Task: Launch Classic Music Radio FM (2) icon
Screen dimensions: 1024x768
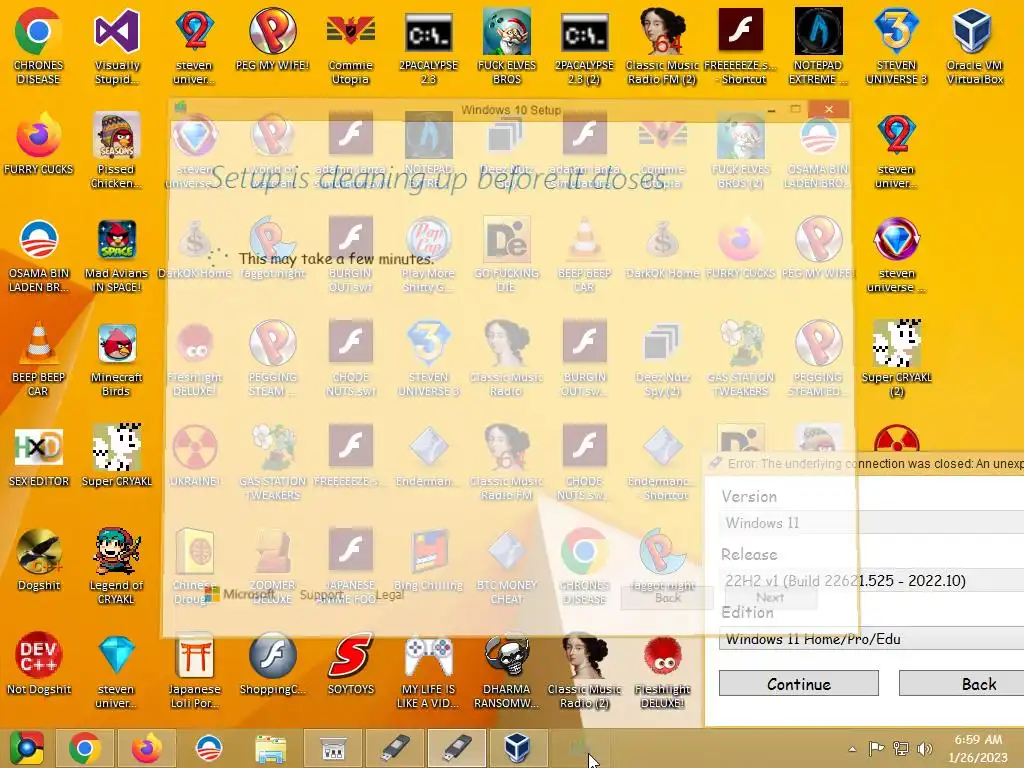Action: [x=662, y=47]
